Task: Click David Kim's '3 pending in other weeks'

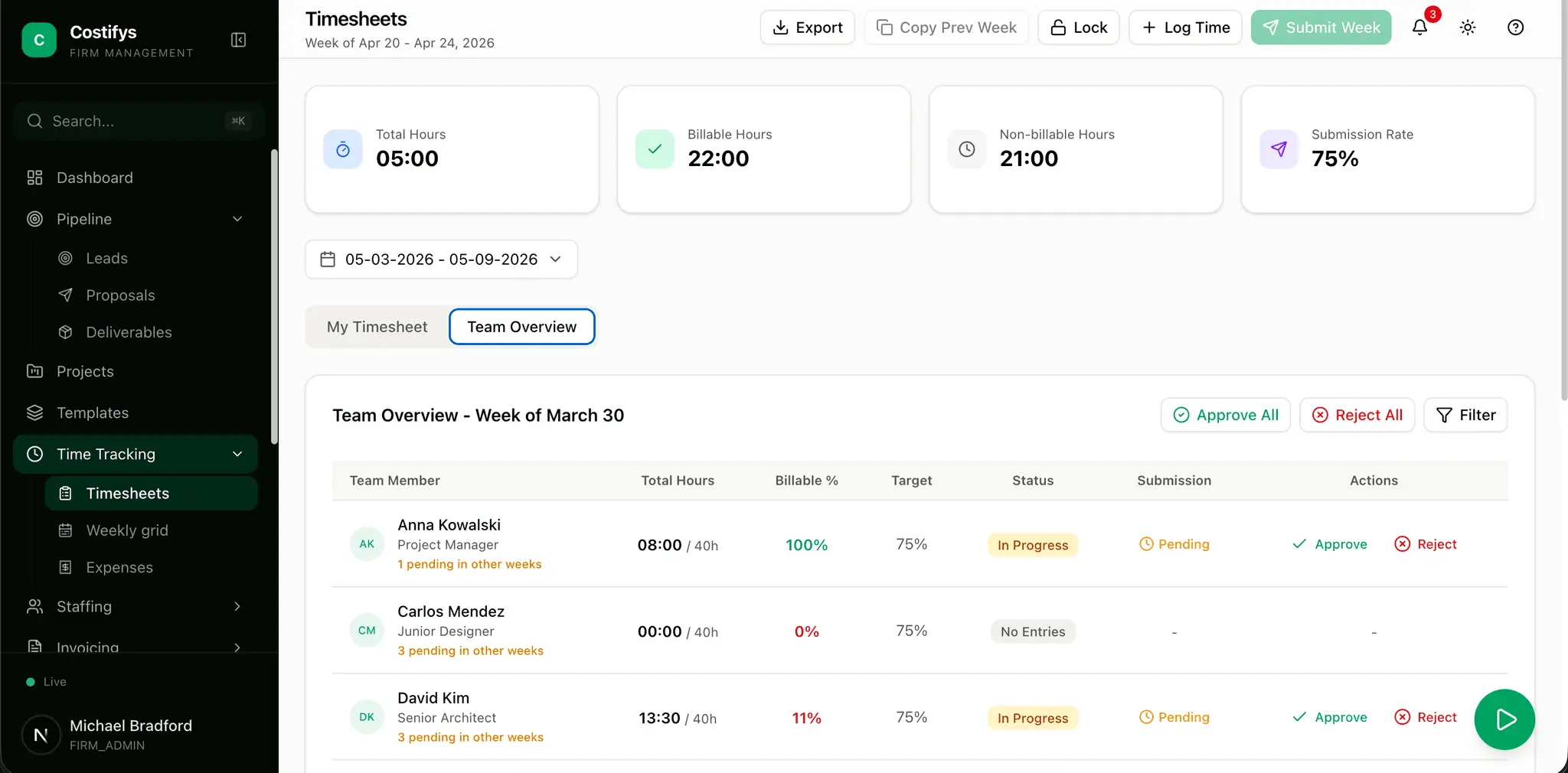Action: coord(470,737)
